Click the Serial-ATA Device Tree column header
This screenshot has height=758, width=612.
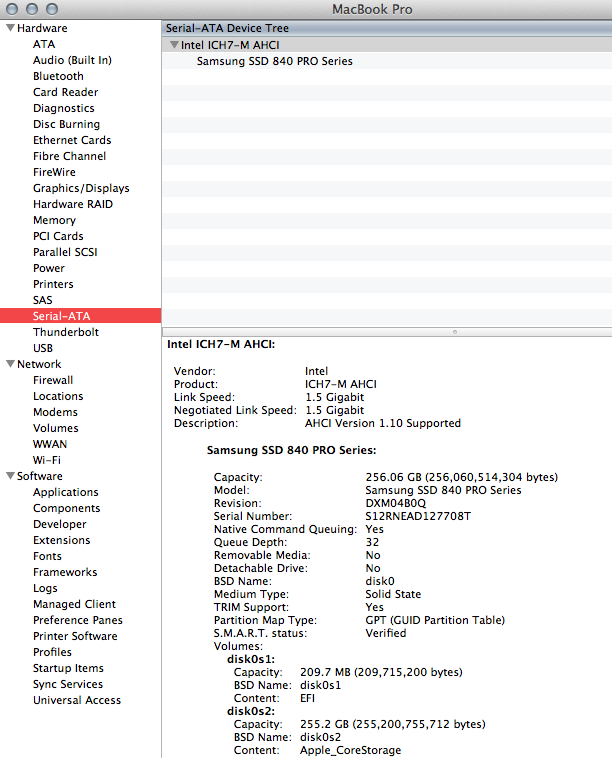click(x=387, y=28)
